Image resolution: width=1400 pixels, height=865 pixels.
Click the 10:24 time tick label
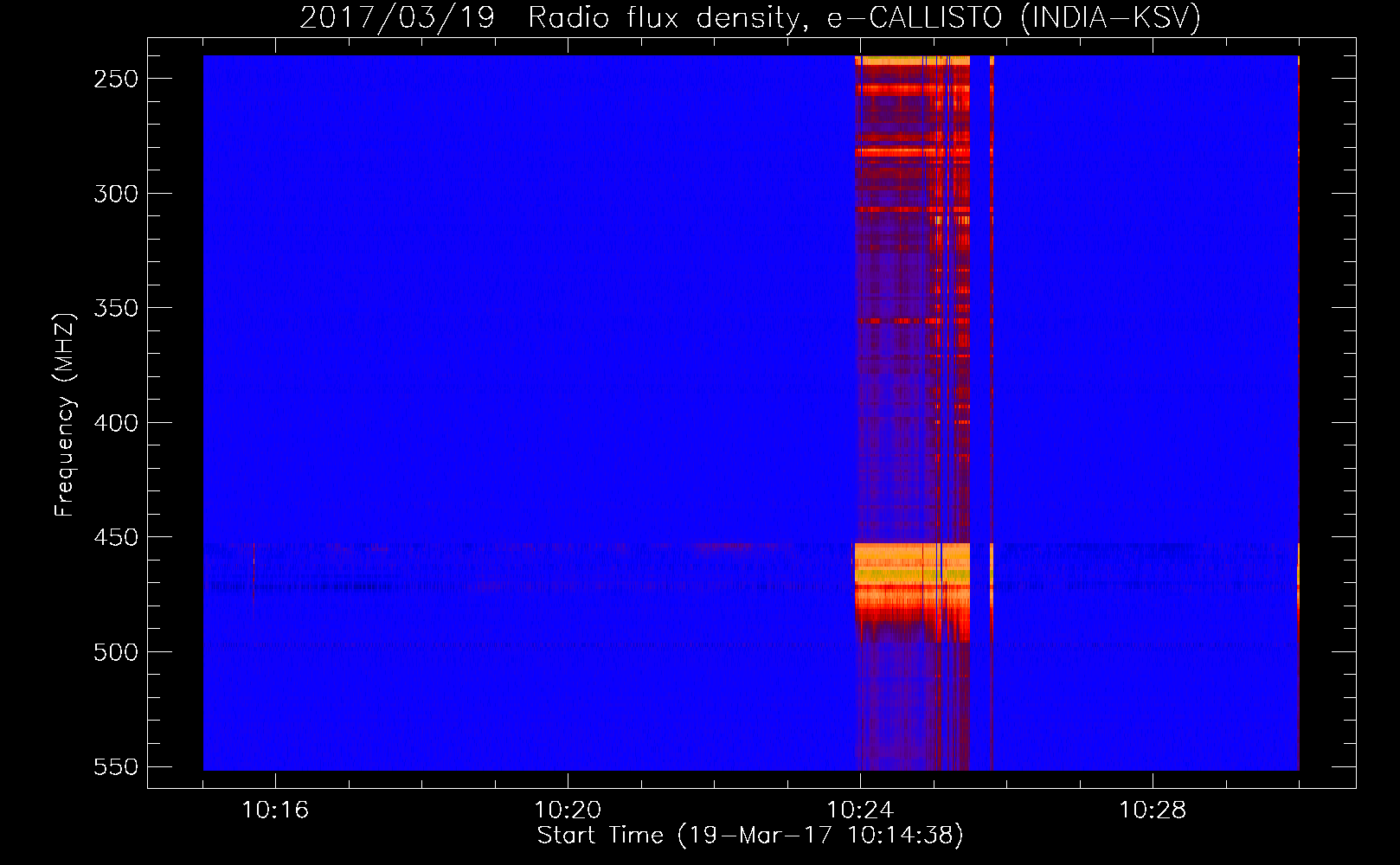(x=860, y=811)
